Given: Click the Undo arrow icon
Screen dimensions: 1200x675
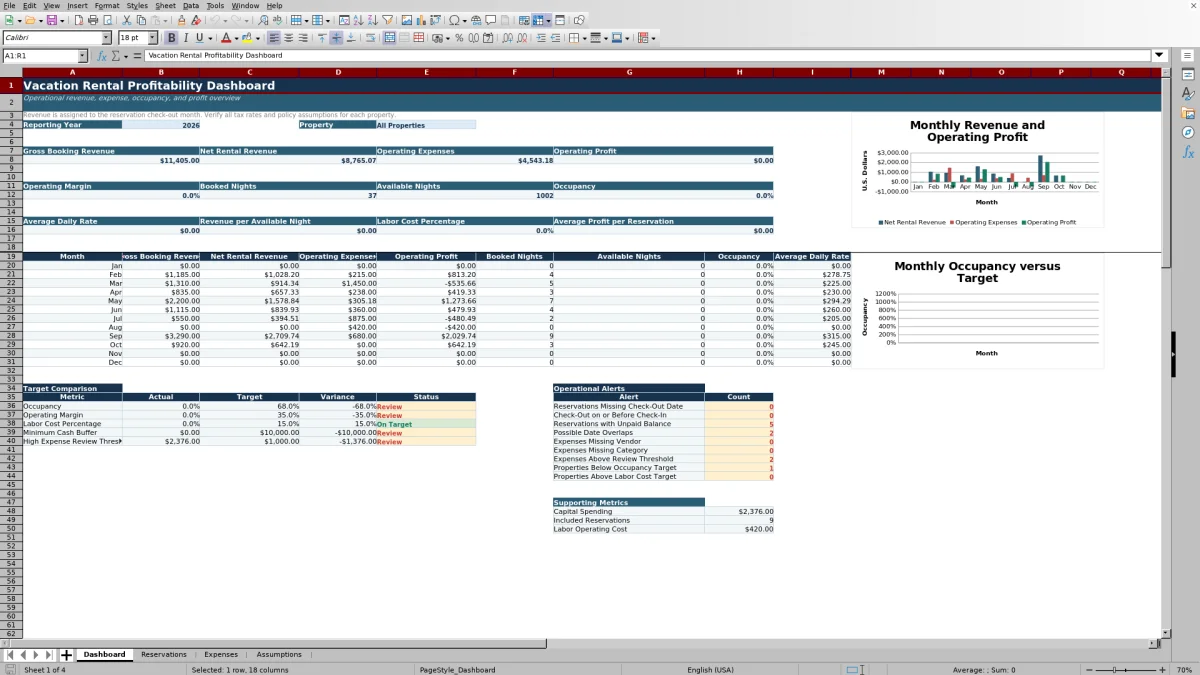Looking at the screenshot, I should pos(215,20).
